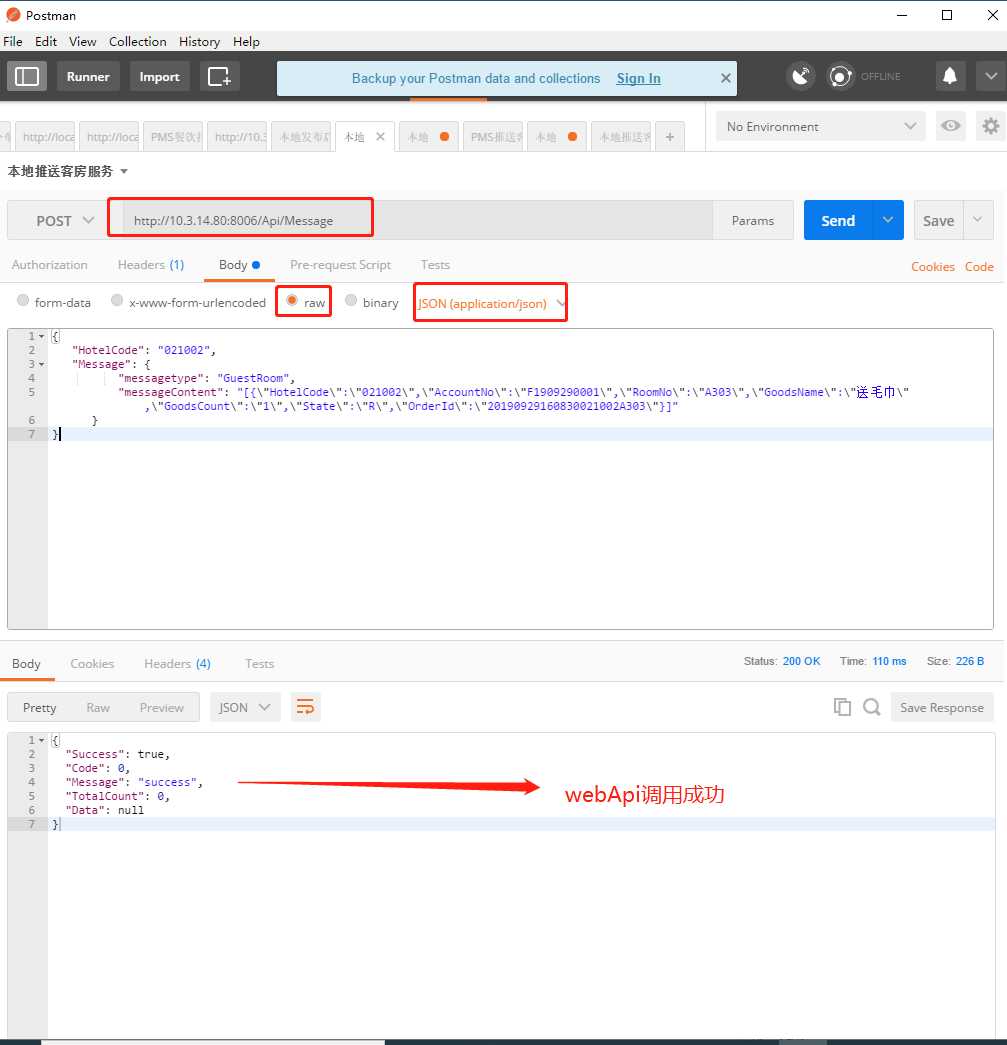Open the View menu

83,41
